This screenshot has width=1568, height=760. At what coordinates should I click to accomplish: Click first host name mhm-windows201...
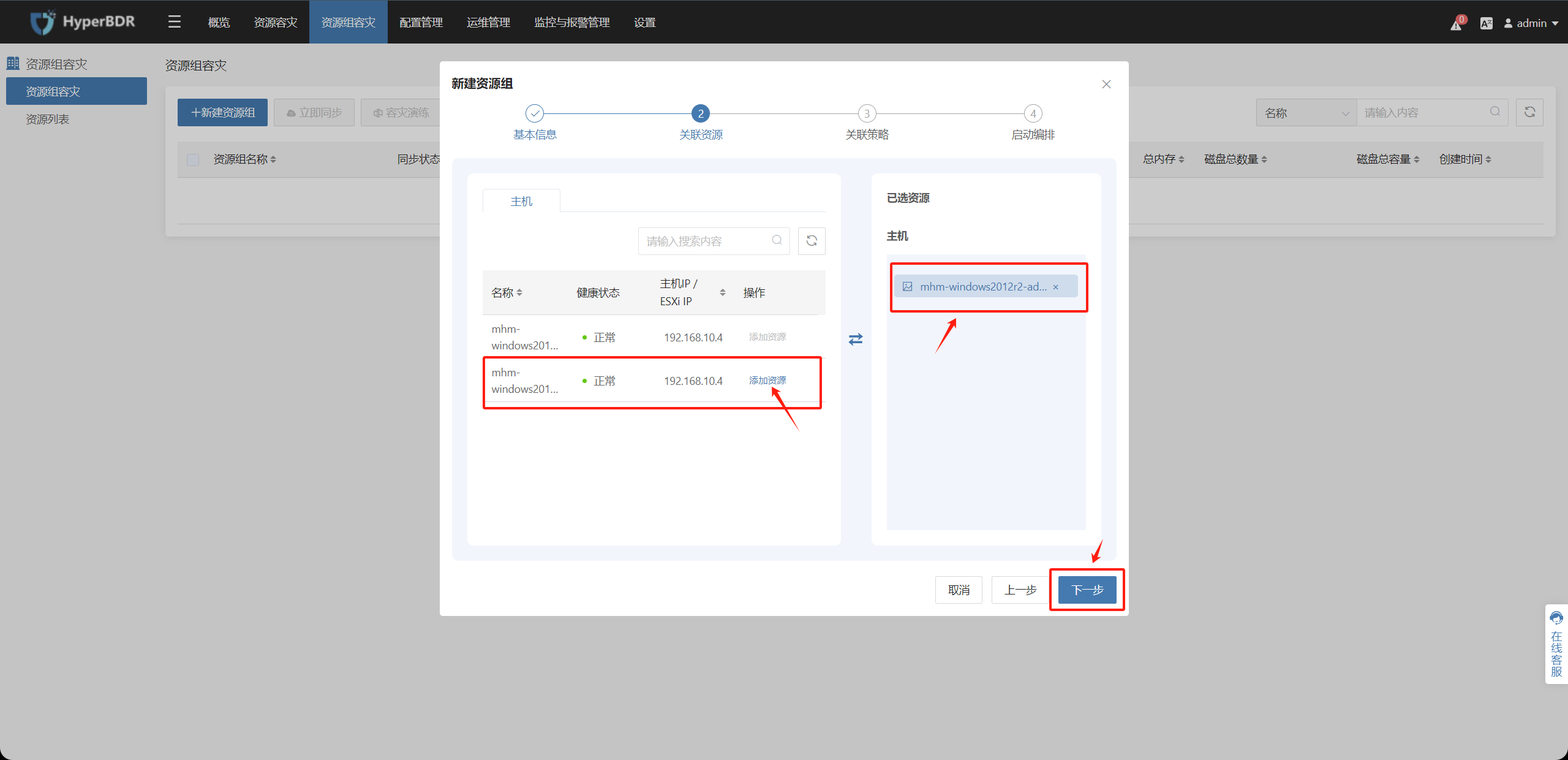(525, 337)
